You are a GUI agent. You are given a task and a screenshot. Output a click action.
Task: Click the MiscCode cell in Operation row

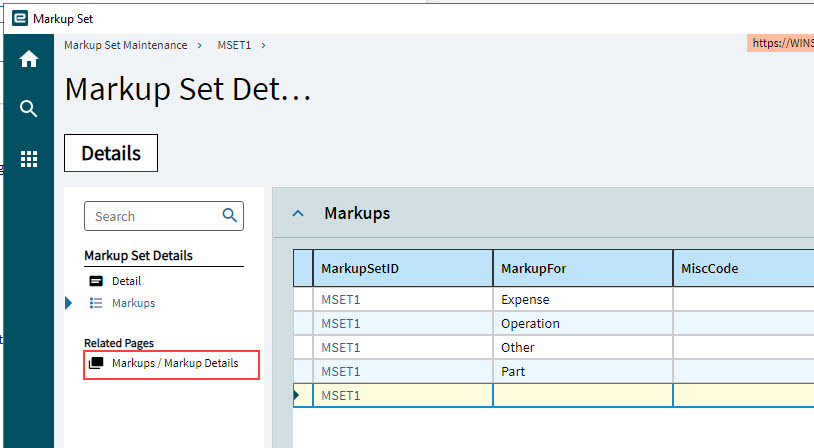744,323
